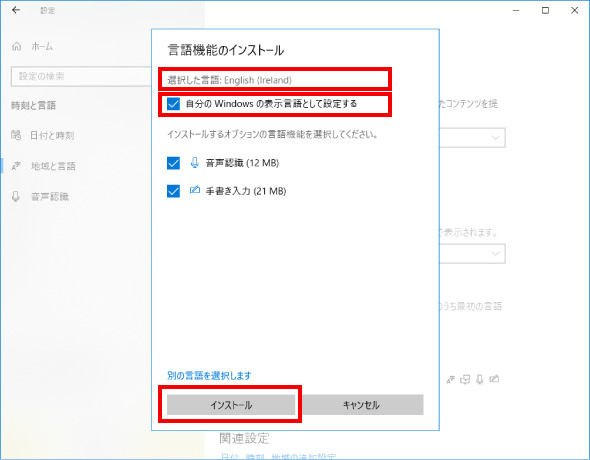
Task: Click the 時刻と言語 section heading
Action: 33,106
